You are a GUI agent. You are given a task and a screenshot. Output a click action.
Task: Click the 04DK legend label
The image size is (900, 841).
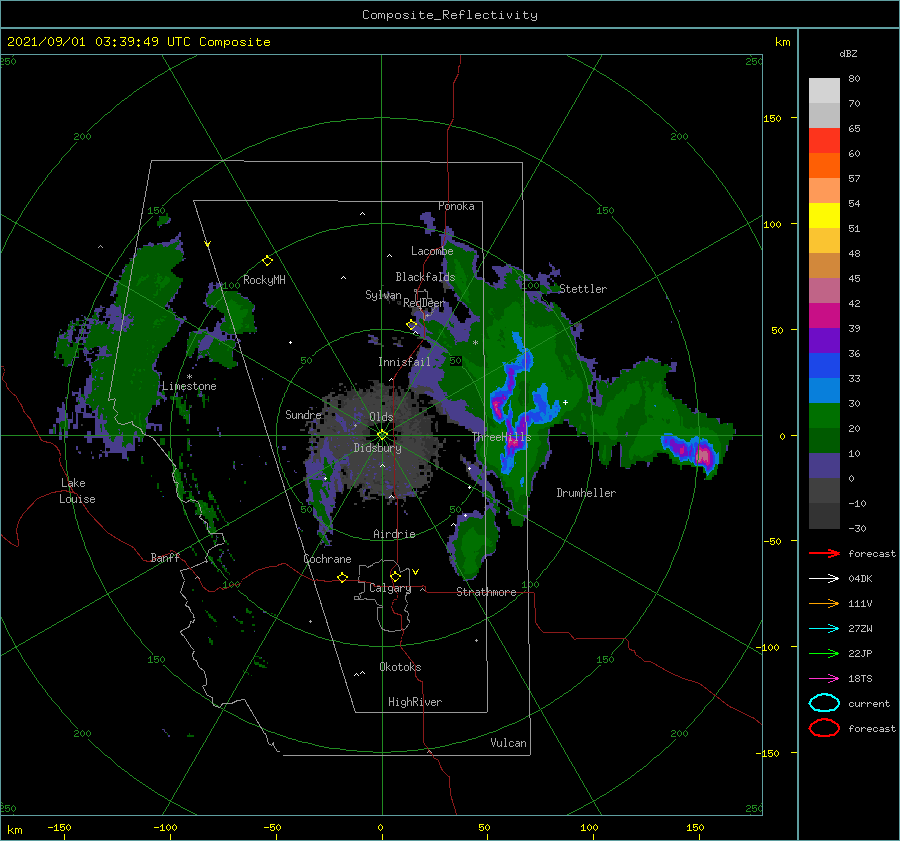pos(860,579)
